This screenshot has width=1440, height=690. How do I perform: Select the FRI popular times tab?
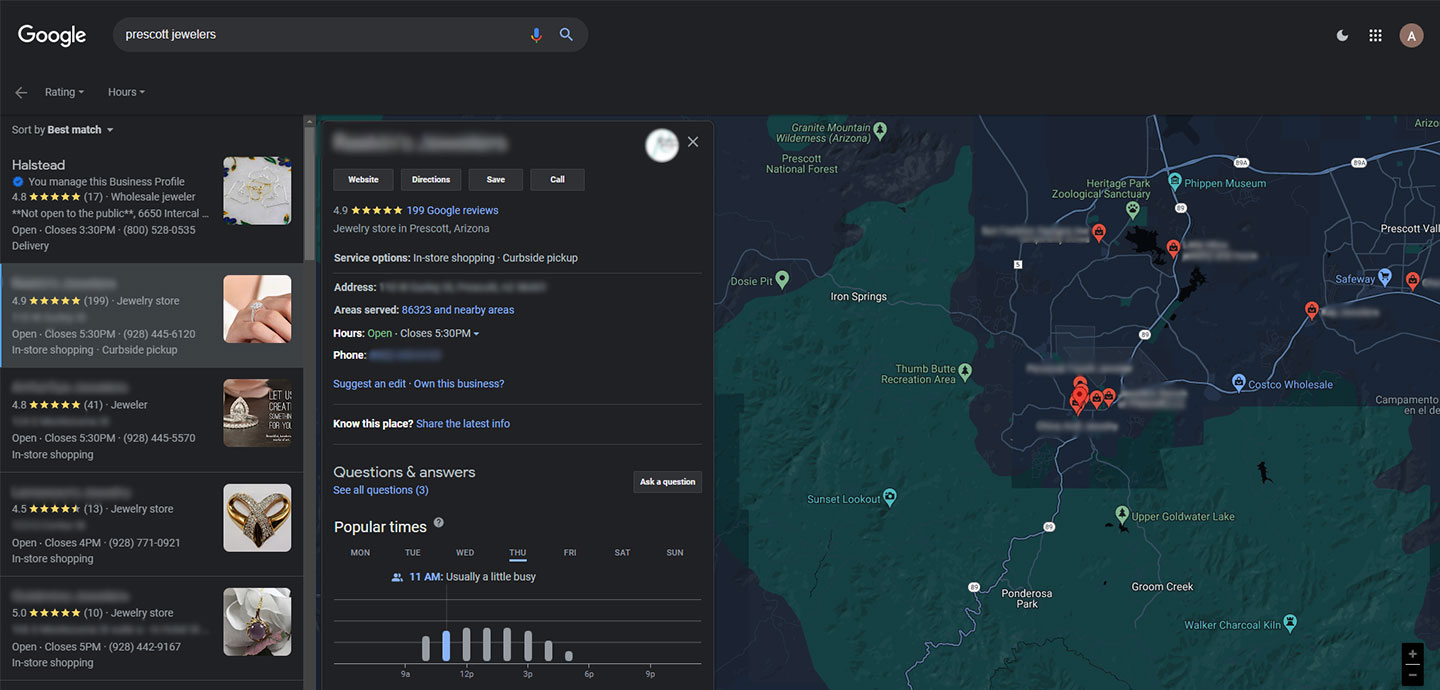(x=570, y=552)
